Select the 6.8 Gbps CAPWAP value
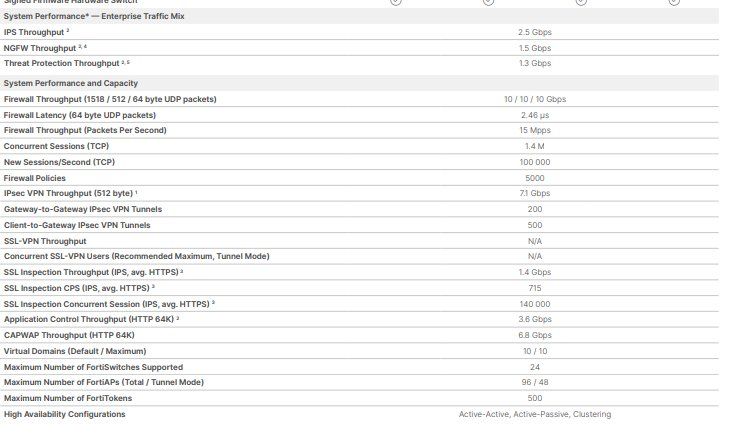This screenshot has width=738, height=433. pyautogui.click(x=535, y=335)
